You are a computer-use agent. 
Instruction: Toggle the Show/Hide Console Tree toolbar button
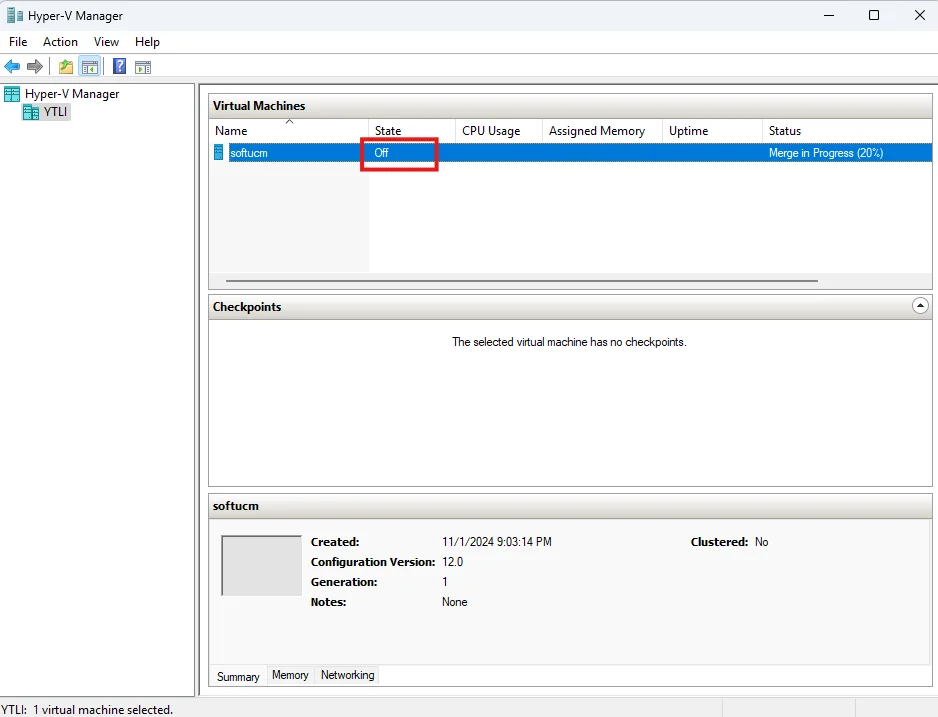90,66
